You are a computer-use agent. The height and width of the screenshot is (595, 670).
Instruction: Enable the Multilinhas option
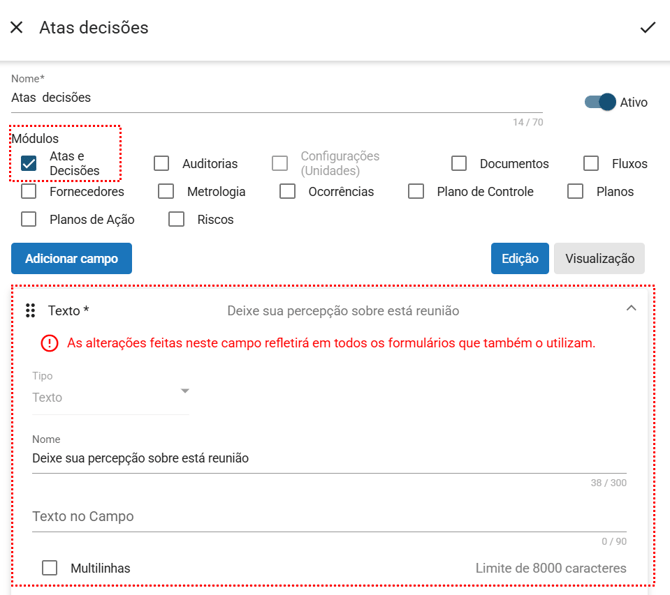(49, 568)
